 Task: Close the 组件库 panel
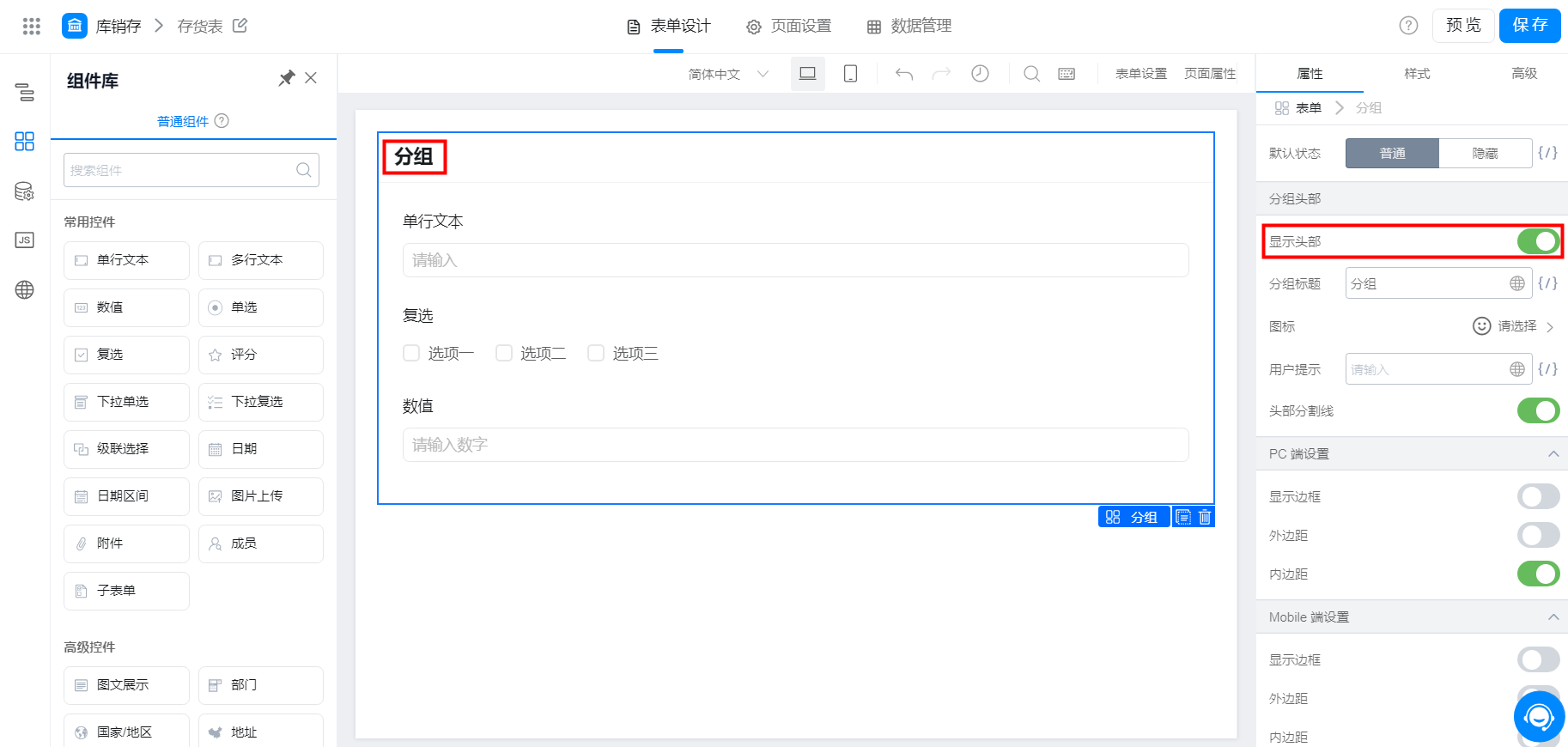click(311, 78)
